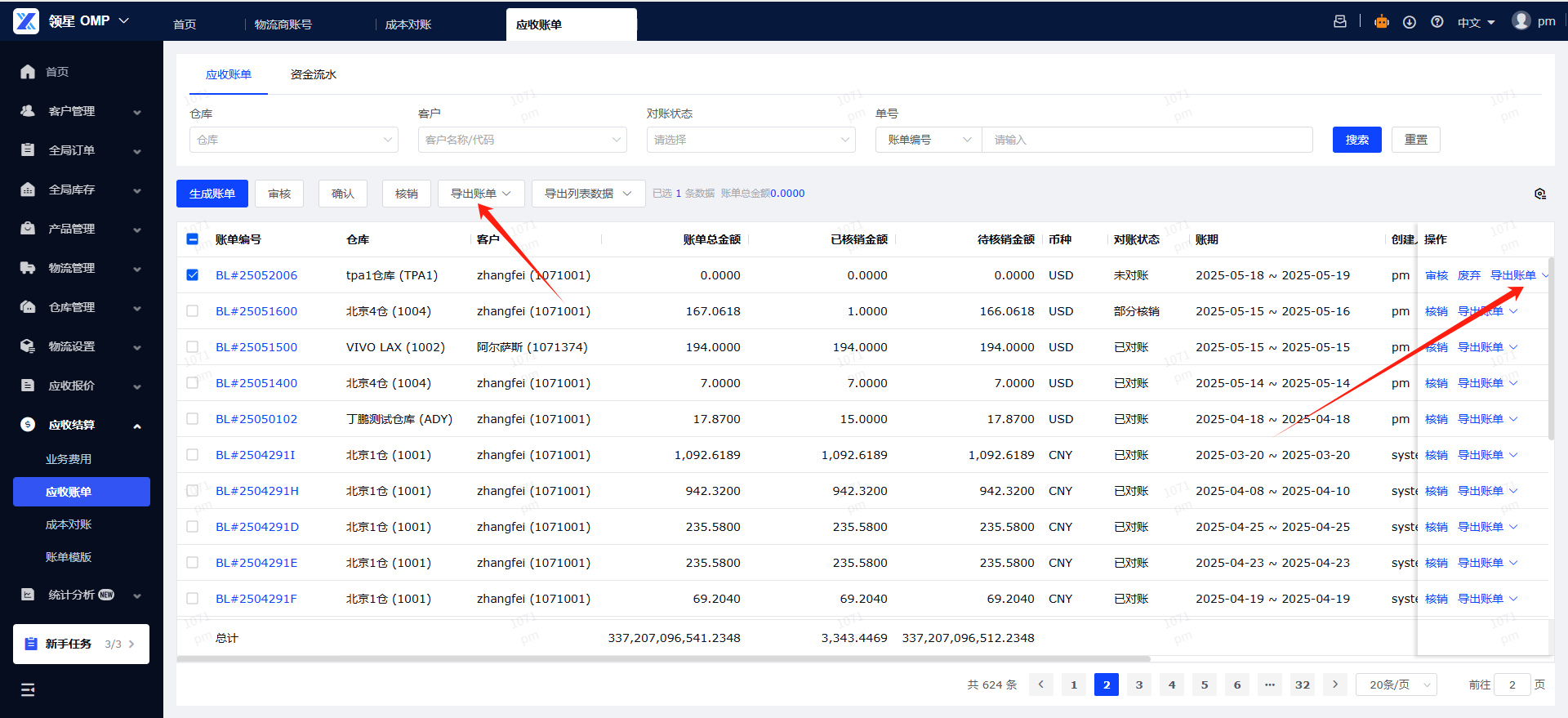Image resolution: width=1568 pixels, height=718 pixels.
Task: Open the help question mark icon
Action: point(1437,22)
